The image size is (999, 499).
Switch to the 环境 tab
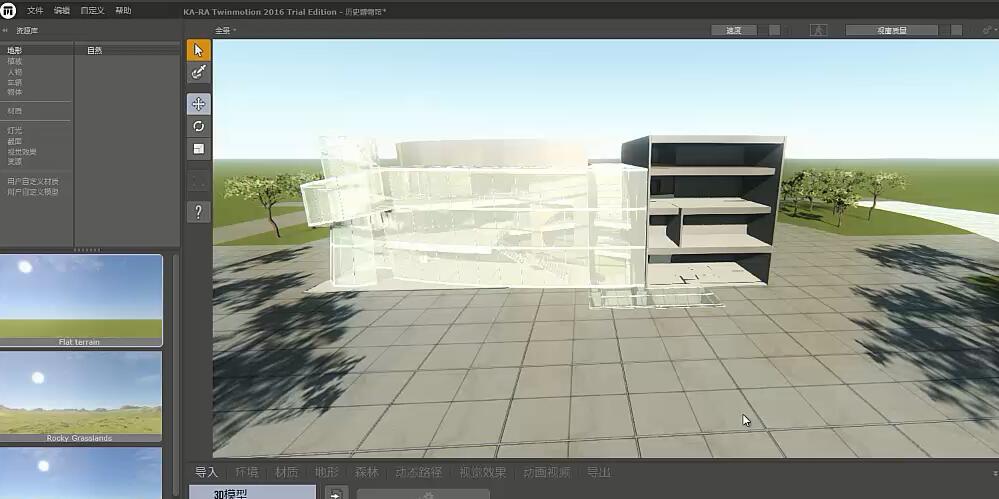247,472
